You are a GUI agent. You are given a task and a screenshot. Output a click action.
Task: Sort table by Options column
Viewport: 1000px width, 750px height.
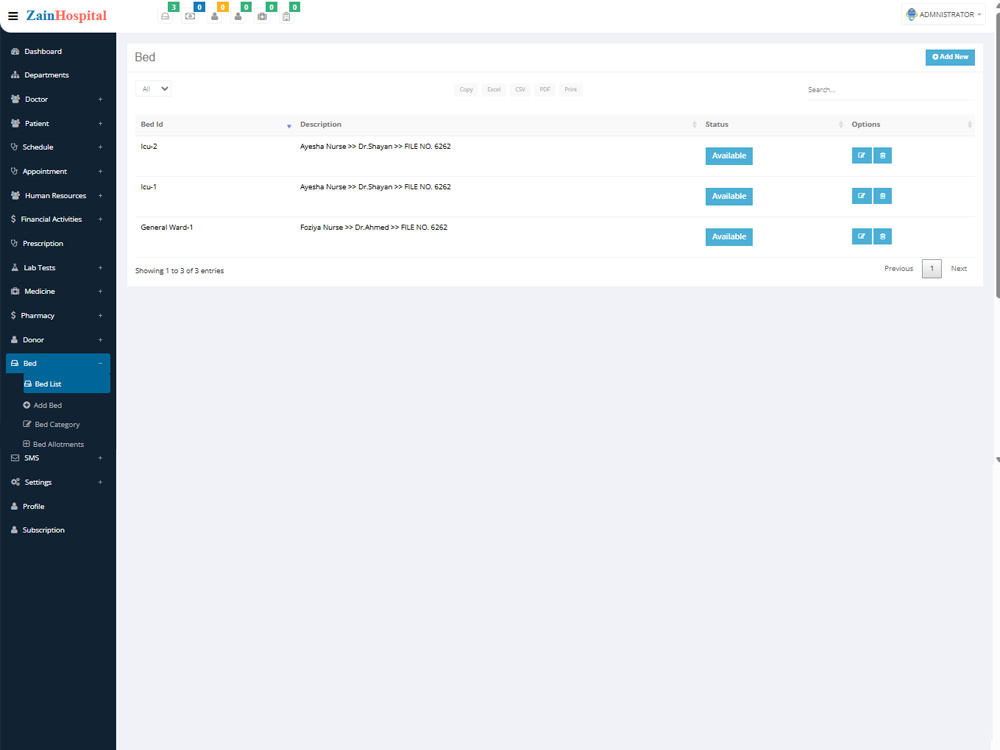click(x=910, y=124)
